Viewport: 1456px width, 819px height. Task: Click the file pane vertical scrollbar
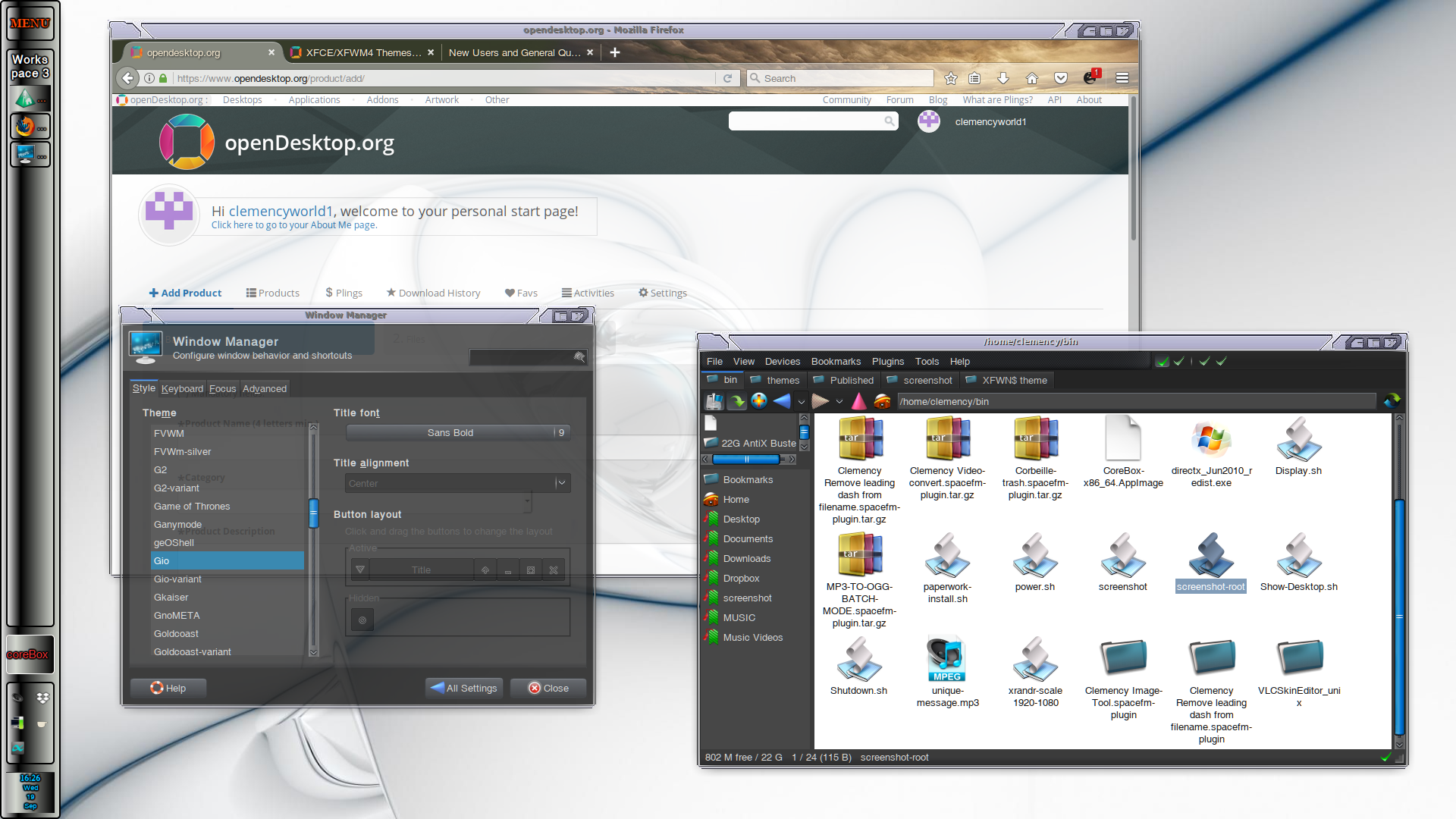click(x=1399, y=617)
